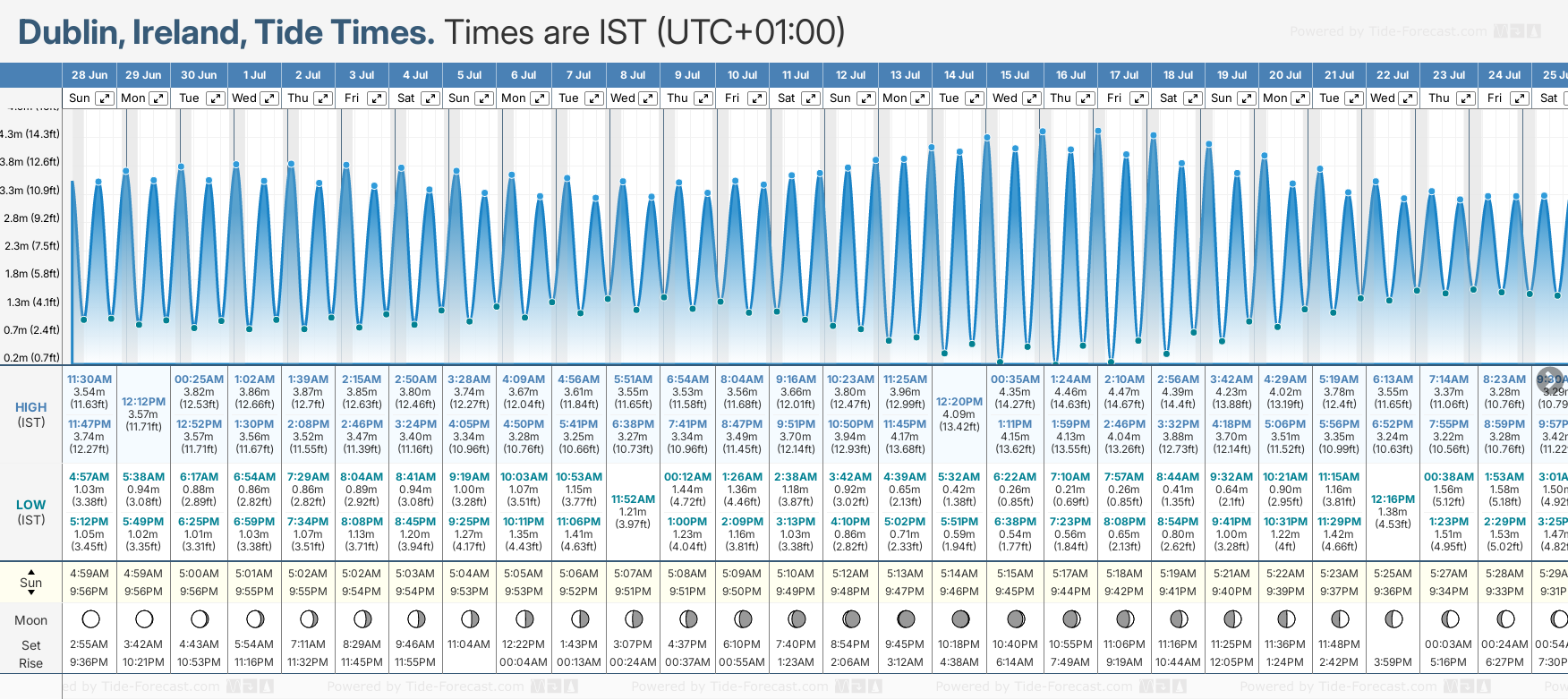Screen dimensions: 1568x699
Task: Expand the Sun 28 Jun day view icon
Action: 105,98
